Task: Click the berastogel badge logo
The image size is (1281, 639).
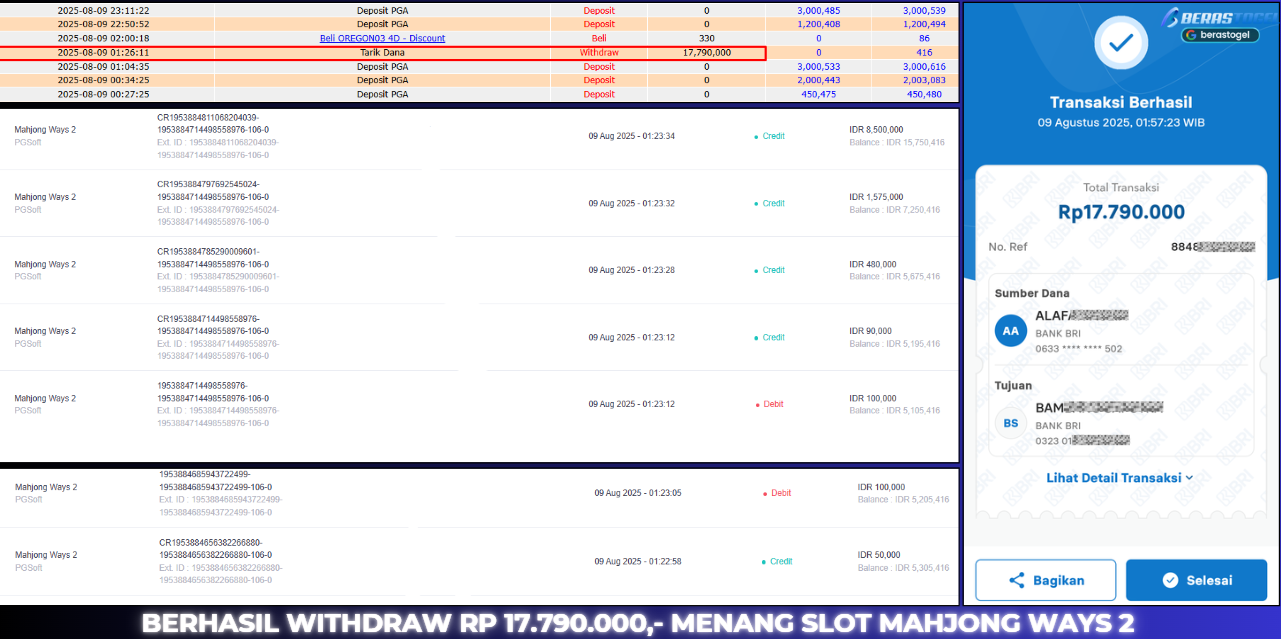Action: [1219, 34]
